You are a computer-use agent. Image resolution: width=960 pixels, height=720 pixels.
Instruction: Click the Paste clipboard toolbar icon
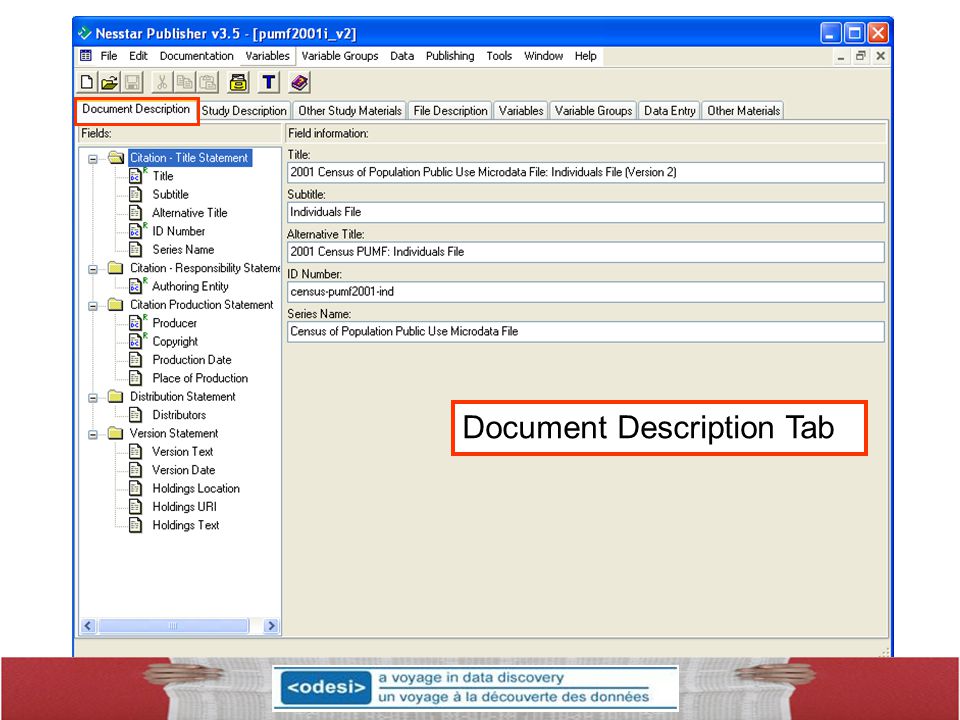pyautogui.click(x=208, y=82)
